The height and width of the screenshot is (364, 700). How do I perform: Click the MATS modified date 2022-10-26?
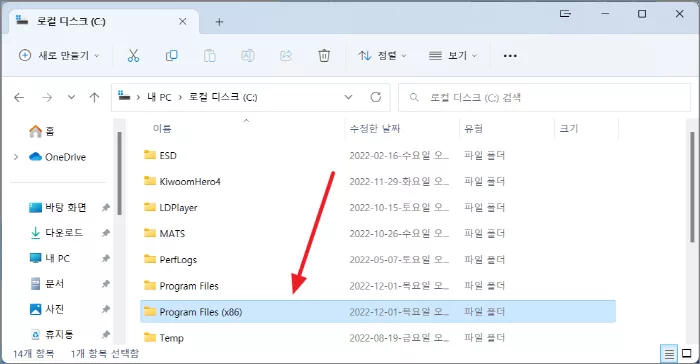point(399,233)
